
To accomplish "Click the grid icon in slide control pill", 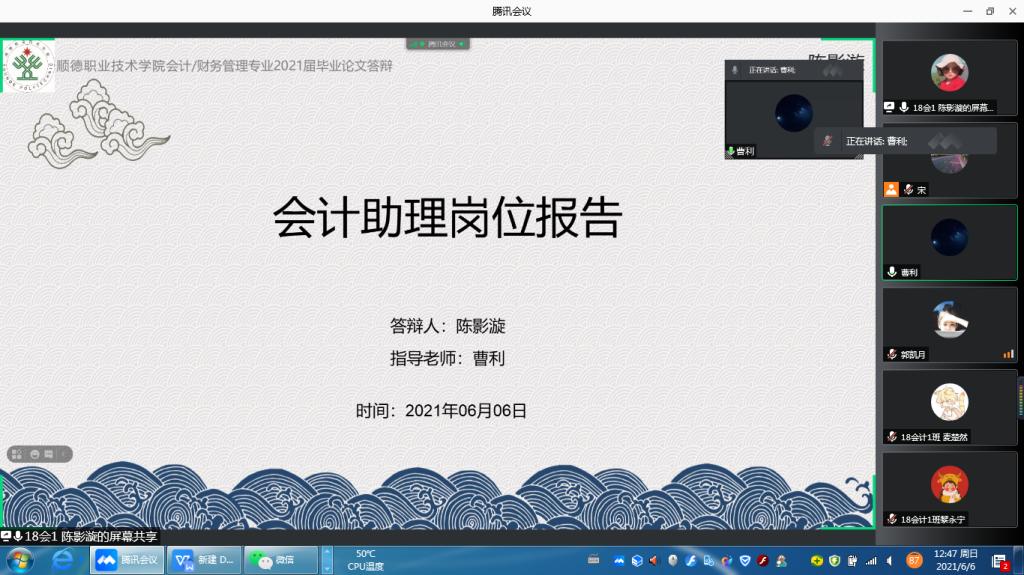I will pos(17,454).
